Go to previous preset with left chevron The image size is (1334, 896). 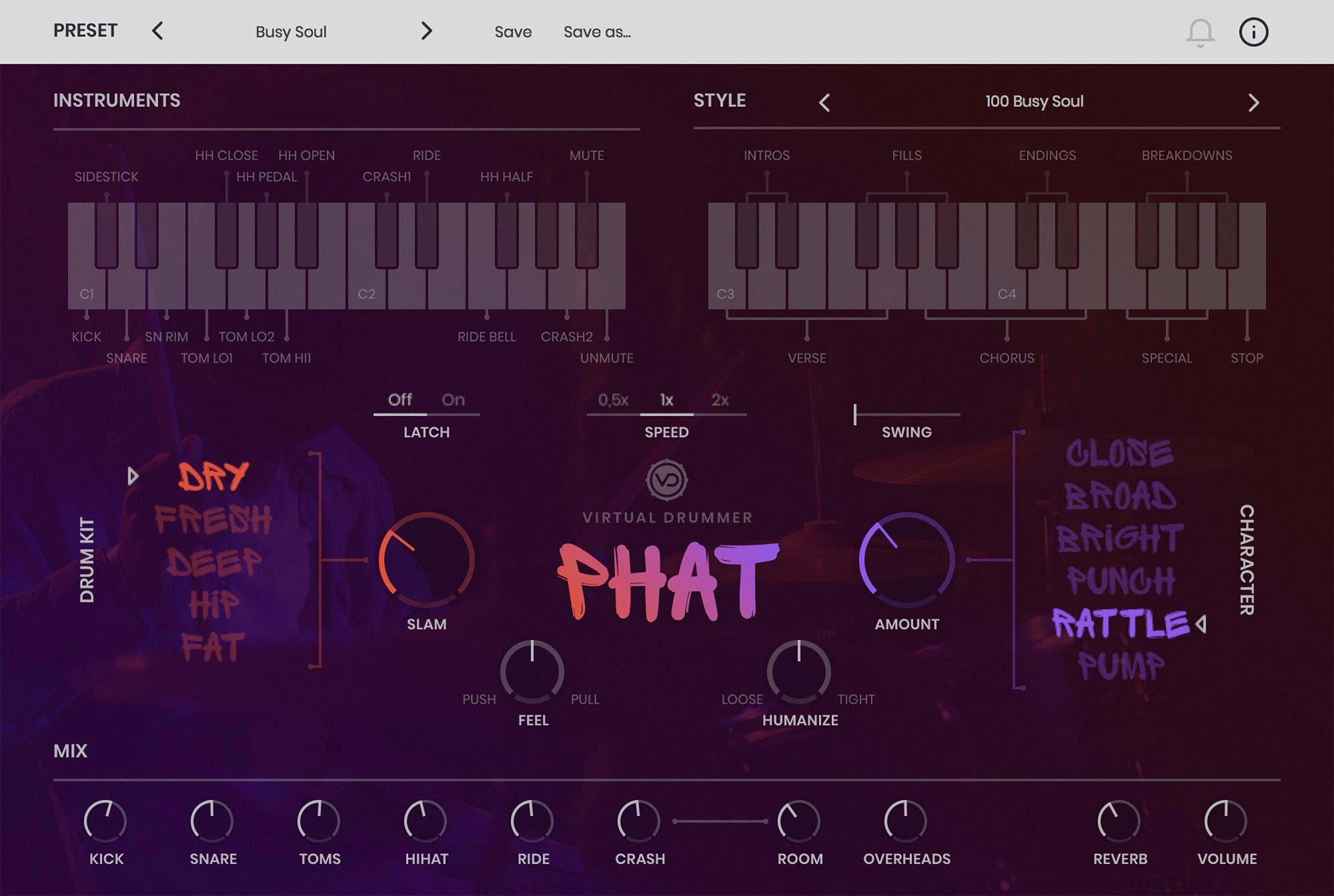(157, 31)
